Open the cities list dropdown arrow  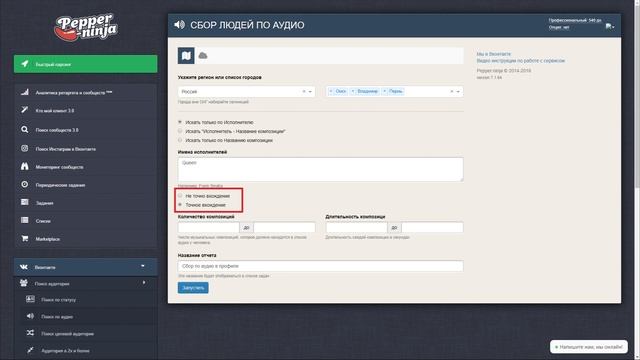(x=458, y=91)
